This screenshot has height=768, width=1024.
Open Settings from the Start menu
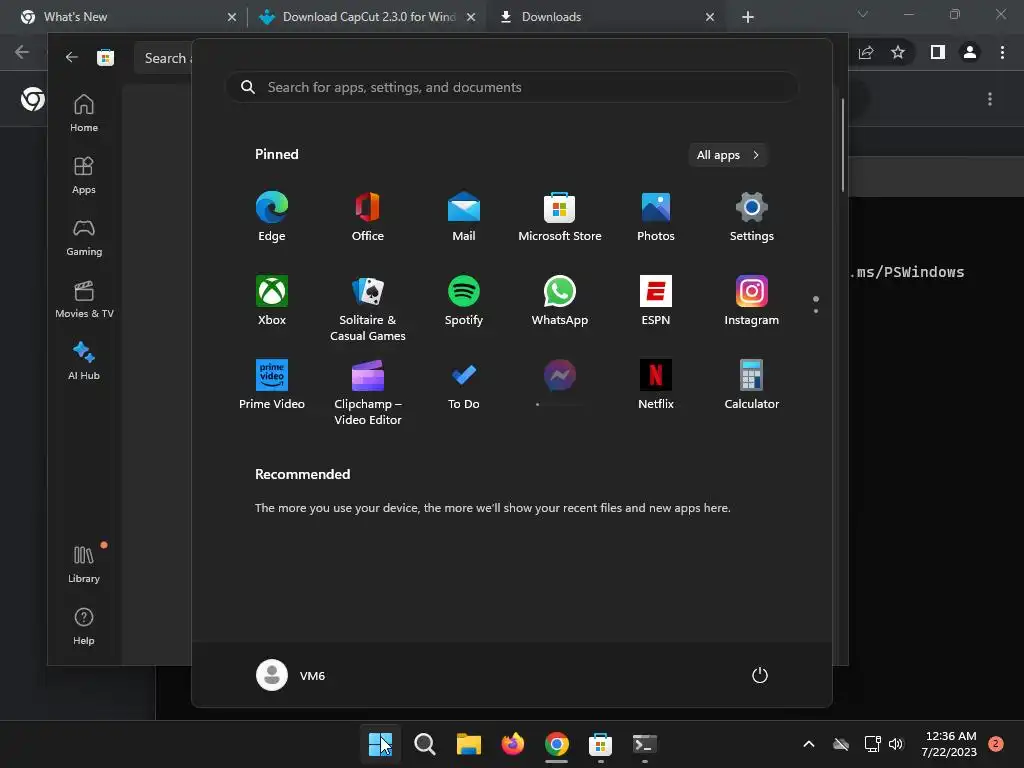pos(752,217)
